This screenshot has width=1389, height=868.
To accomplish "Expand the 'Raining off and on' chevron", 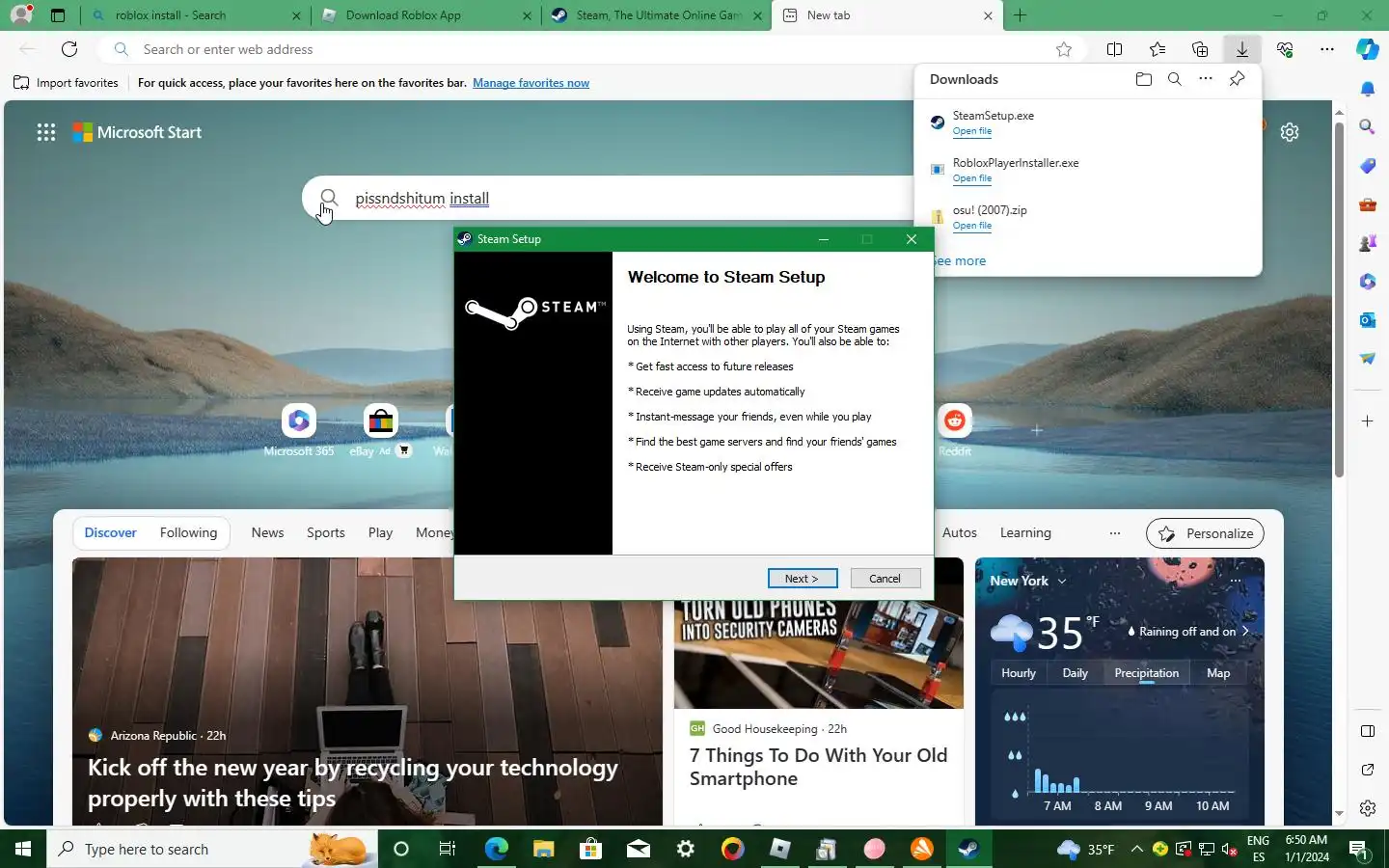I will click(x=1246, y=632).
